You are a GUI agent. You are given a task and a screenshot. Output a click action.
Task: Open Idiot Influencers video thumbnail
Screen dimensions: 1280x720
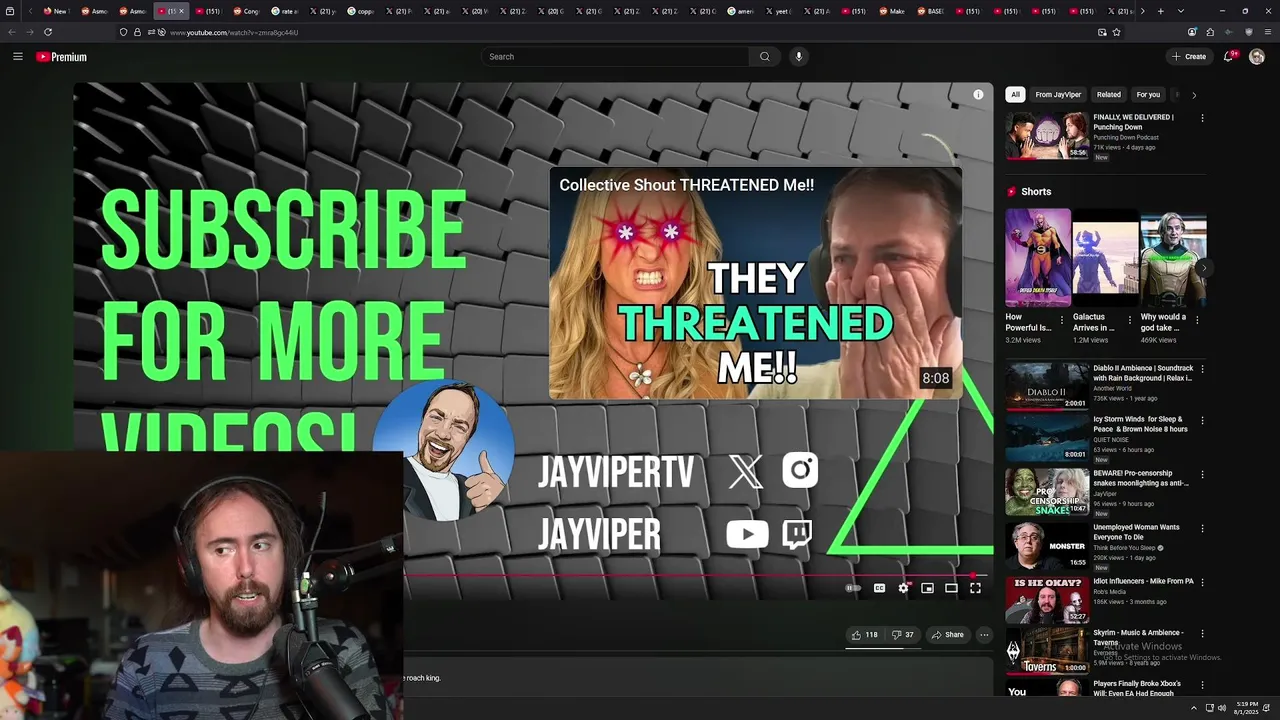point(1047,599)
